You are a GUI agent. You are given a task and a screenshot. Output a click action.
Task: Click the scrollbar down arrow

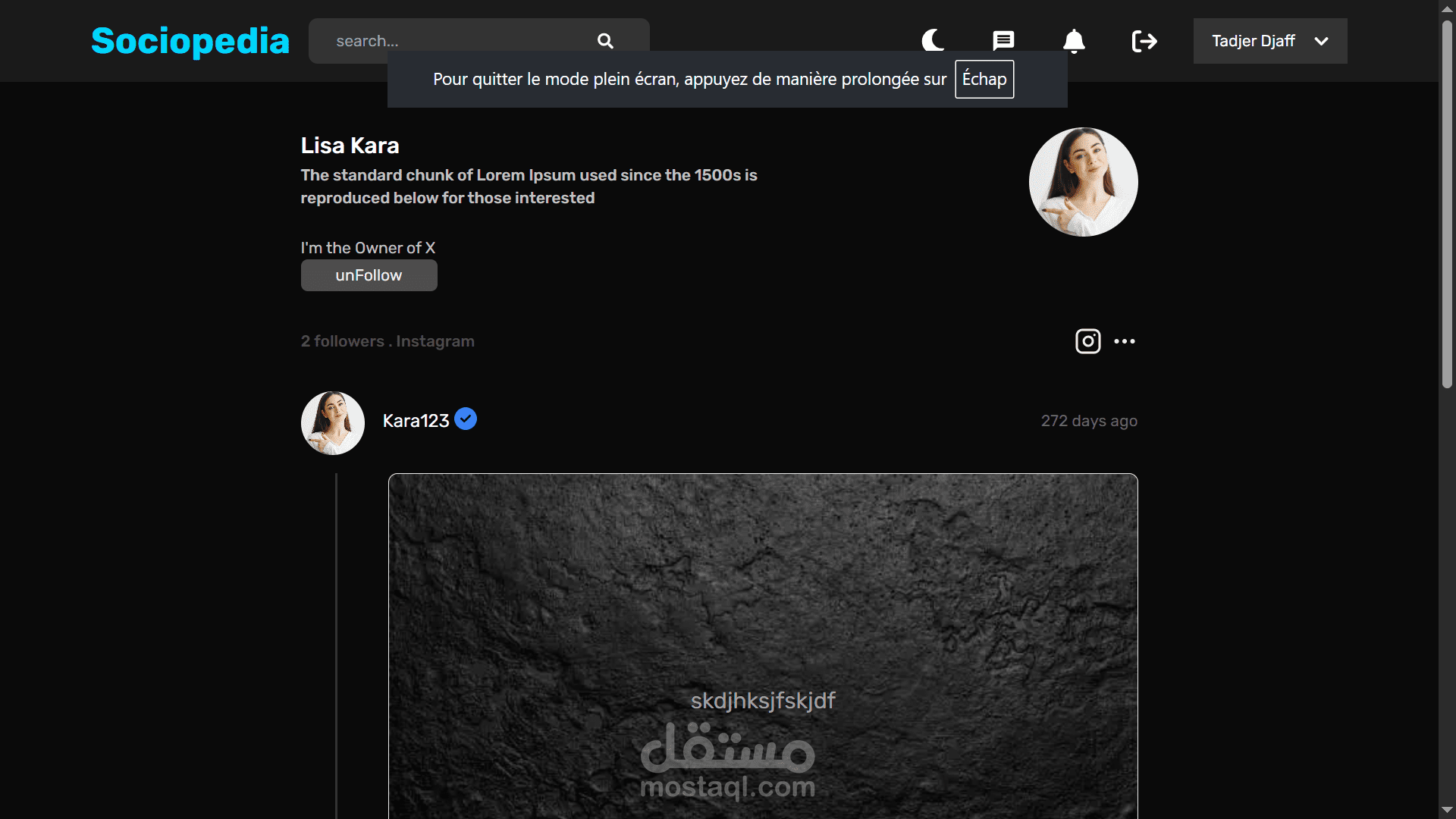coord(1447,811)
